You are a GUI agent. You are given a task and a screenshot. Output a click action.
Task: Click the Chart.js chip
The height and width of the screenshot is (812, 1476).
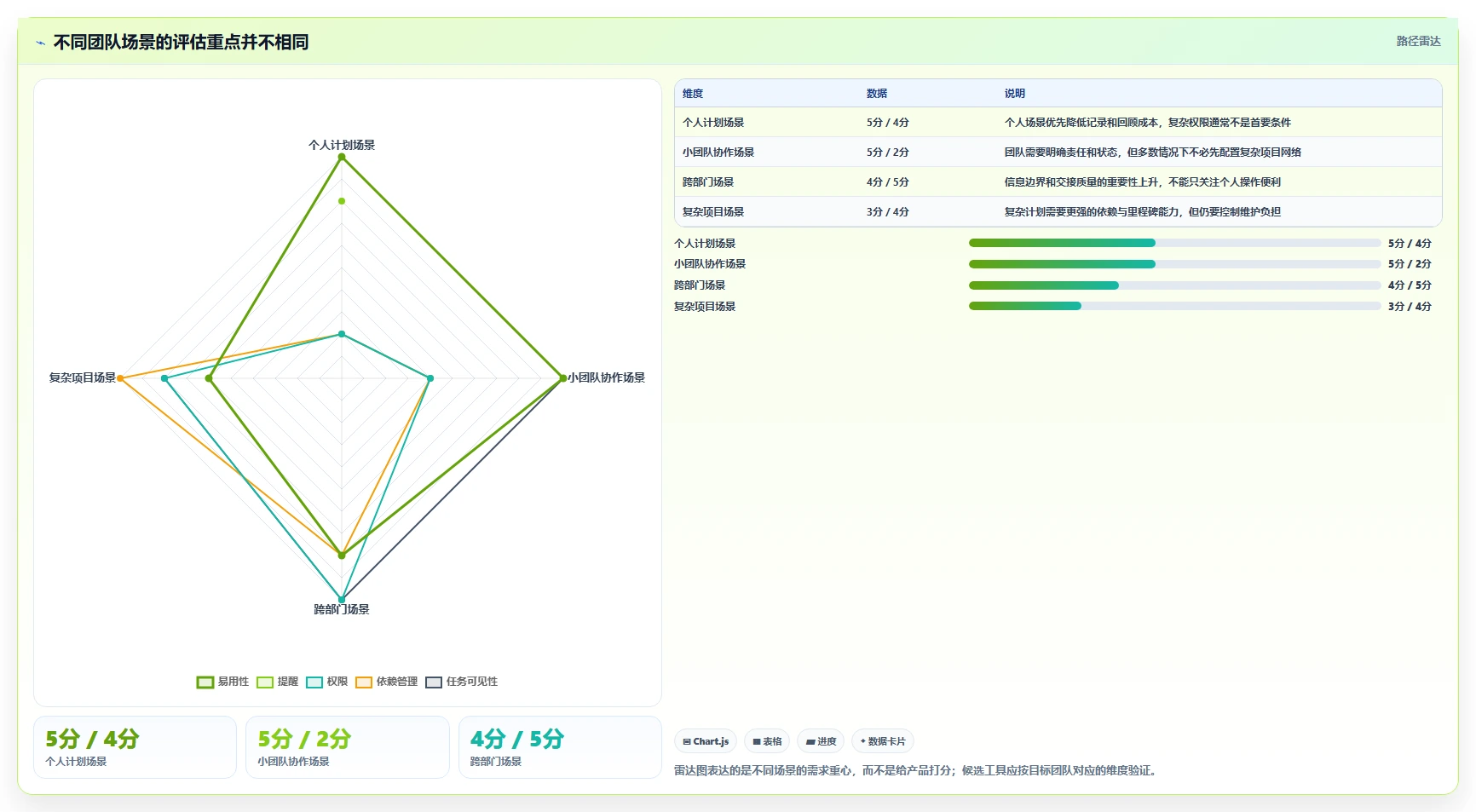coord(706,741)
